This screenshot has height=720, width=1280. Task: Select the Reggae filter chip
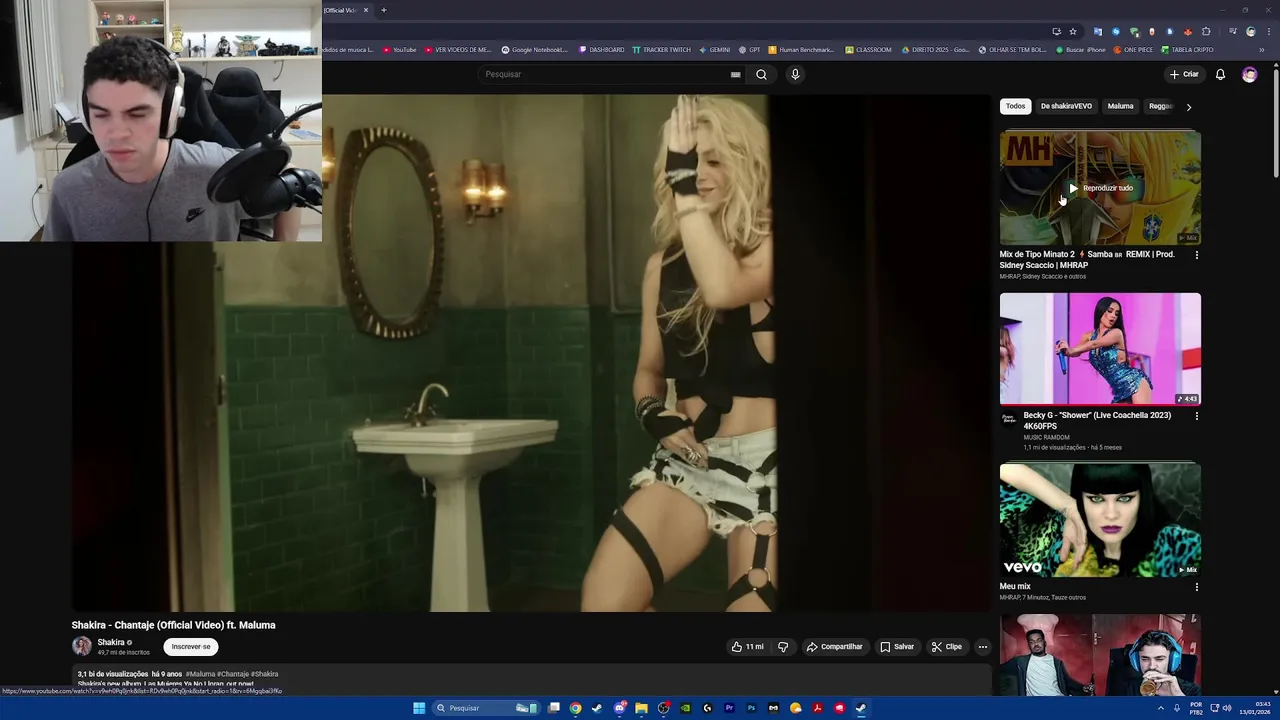pyautogui.click(x=1160, y=106)
